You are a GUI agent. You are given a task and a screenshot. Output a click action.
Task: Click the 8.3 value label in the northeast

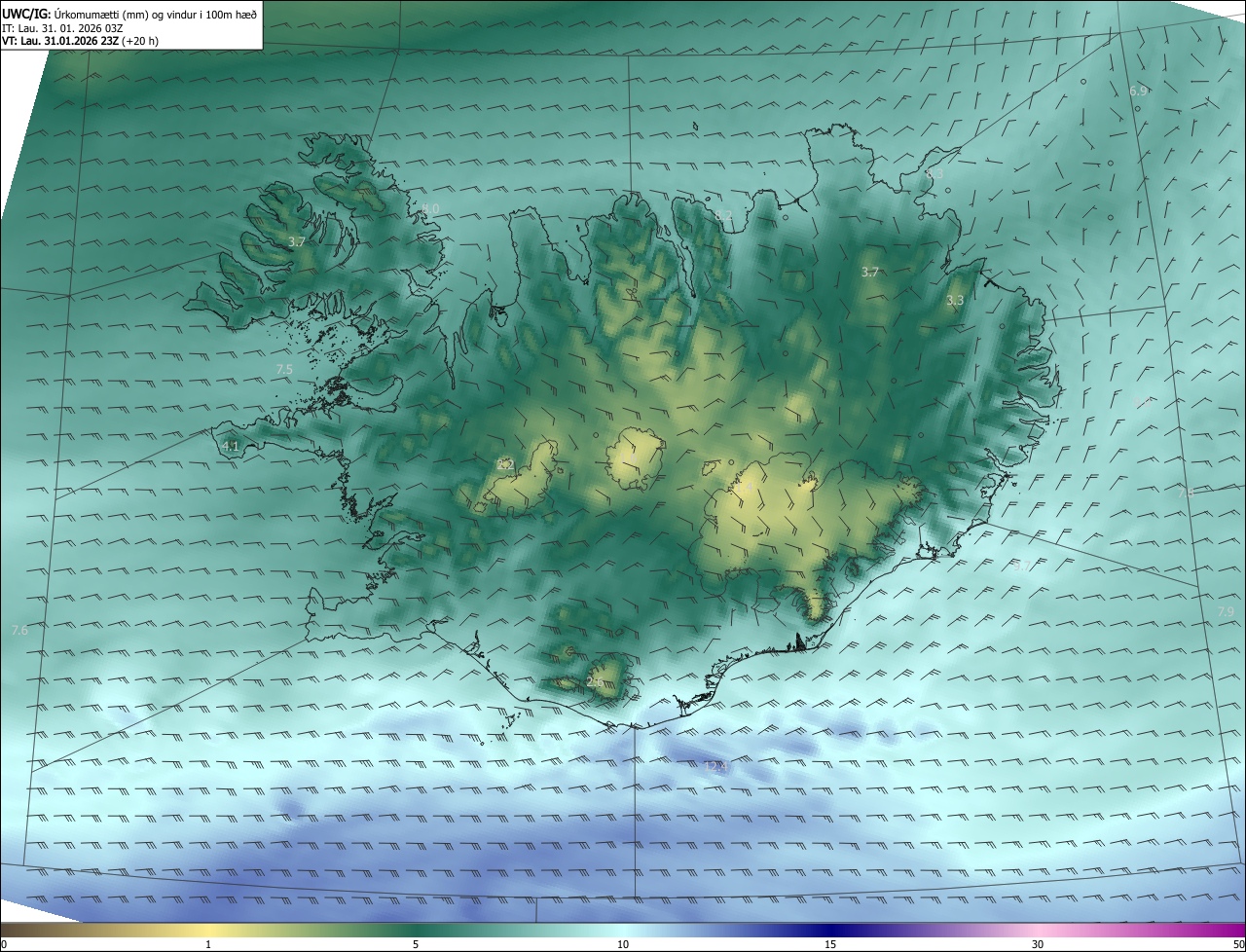coord(934,173)
